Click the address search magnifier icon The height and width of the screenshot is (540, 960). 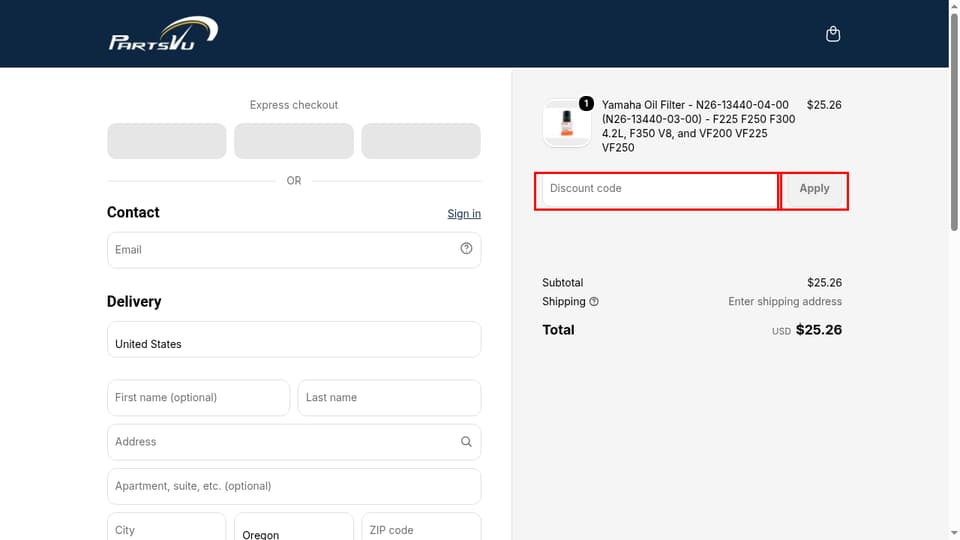pos(466,441)
